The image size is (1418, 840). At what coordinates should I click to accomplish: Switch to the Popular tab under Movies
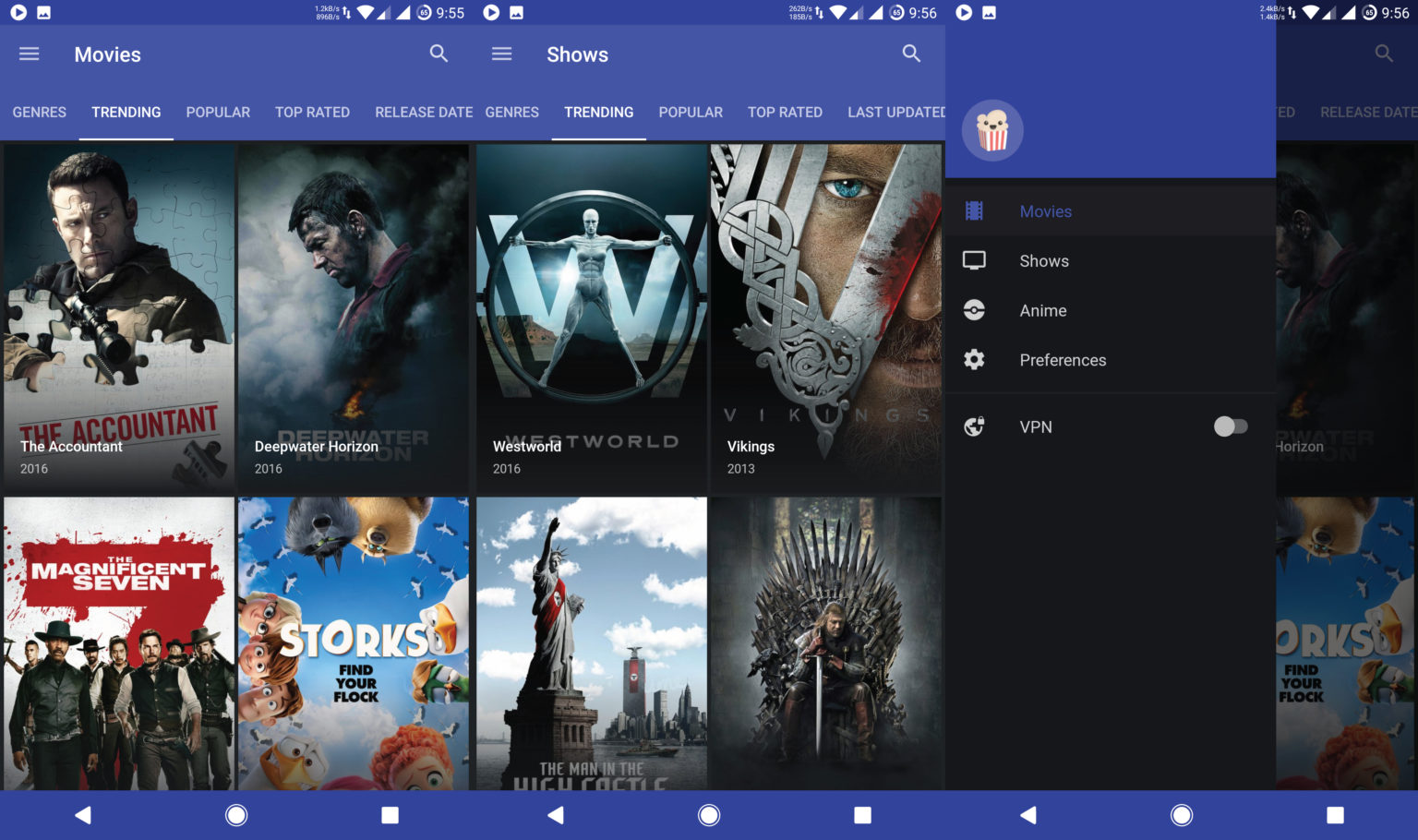[218, 112]
